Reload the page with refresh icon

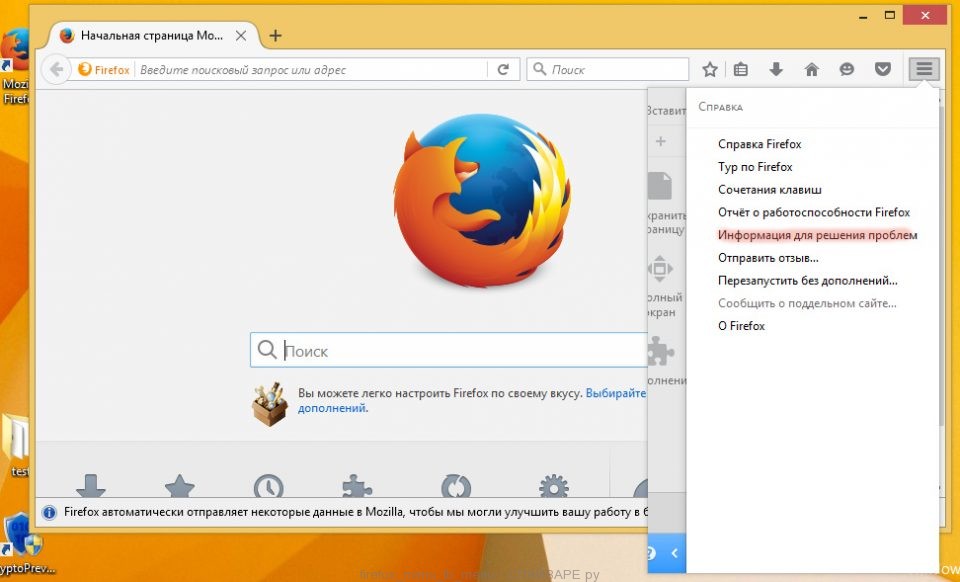[503, 70]
